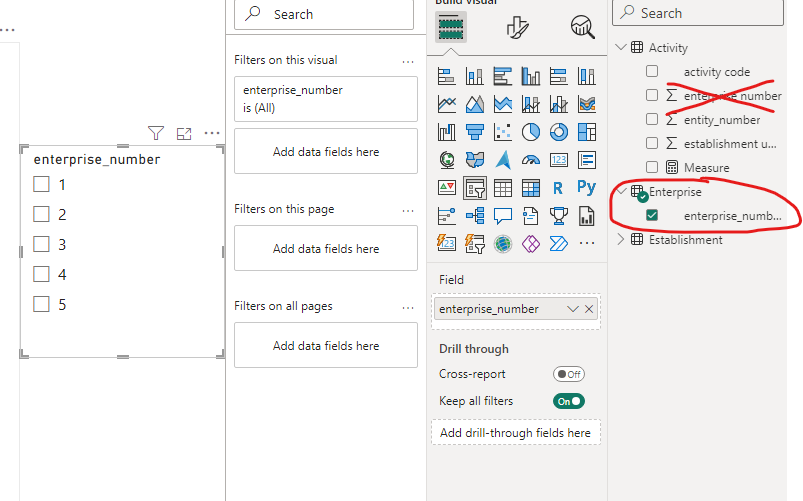803x501 pixels.
Task: Open Filters on this visual options
Action: (408, 62)
